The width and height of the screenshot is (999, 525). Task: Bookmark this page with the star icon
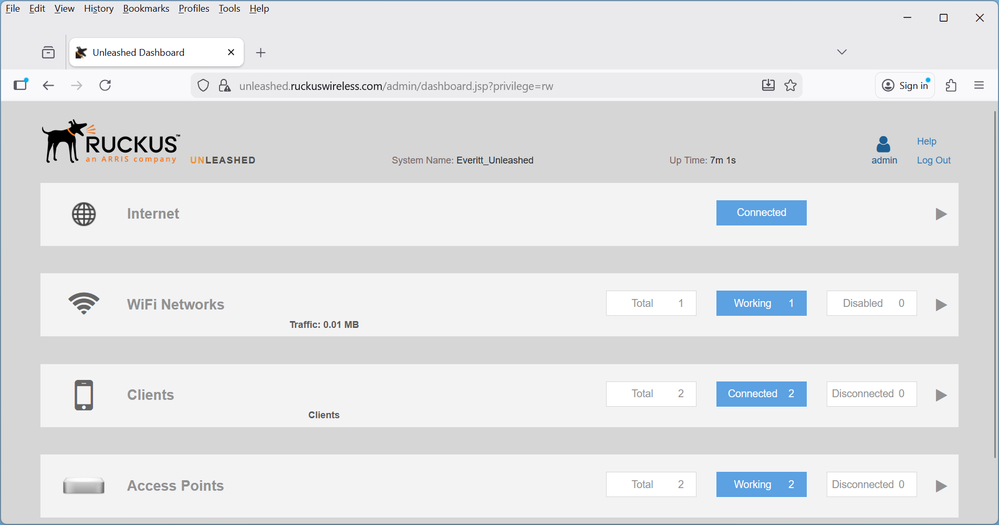click(791, 85)
